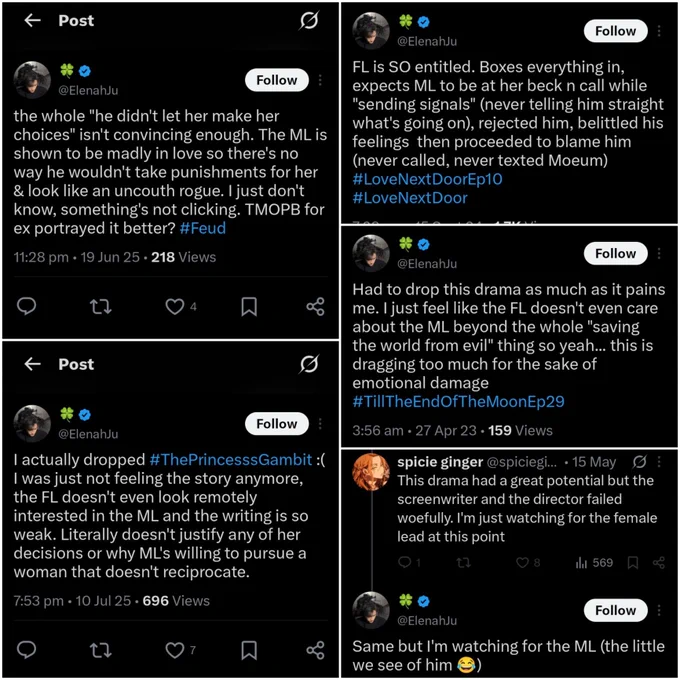The height and width of the screenshot is (680, 680).
Task: Bookmark the #Feud post
Action: pos(249,307)
